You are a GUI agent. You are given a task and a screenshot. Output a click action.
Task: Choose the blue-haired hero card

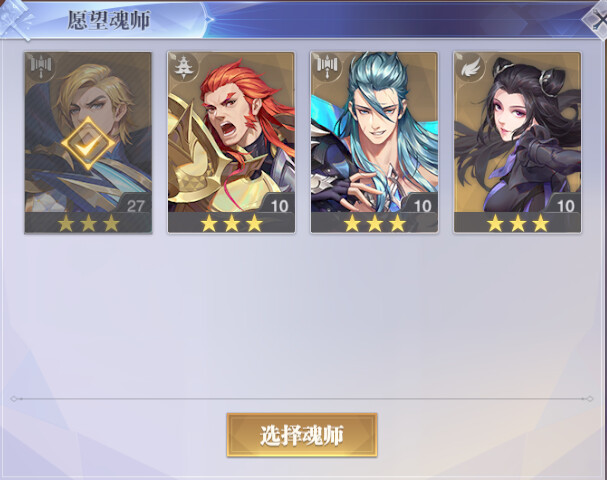tap(374, 143)
